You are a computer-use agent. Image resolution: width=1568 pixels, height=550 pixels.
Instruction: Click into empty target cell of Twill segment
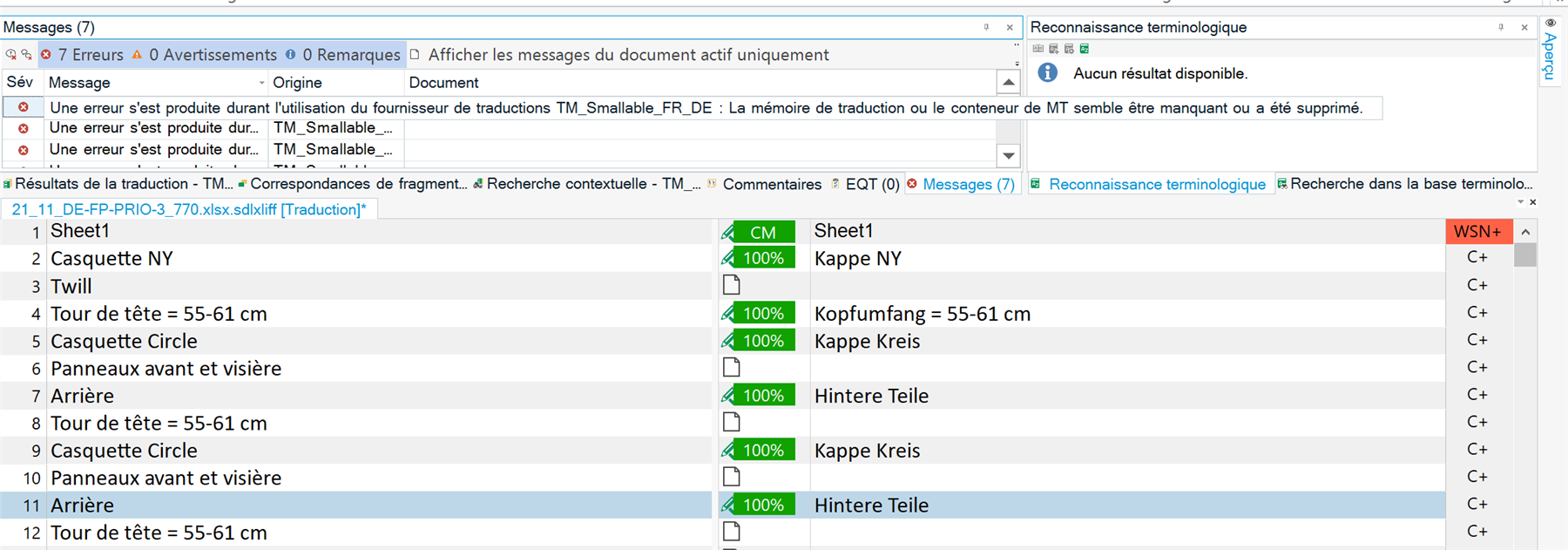(1127, 286)
